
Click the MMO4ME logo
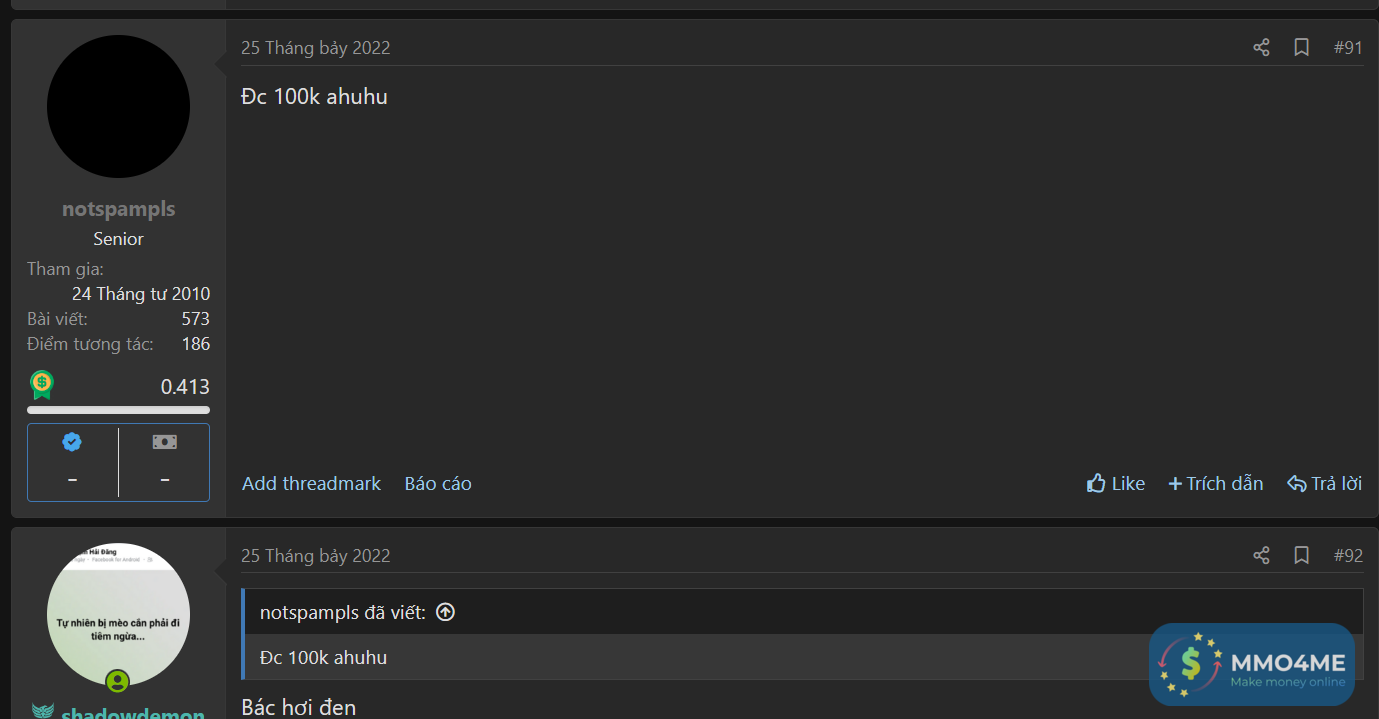click(1252, 664)
